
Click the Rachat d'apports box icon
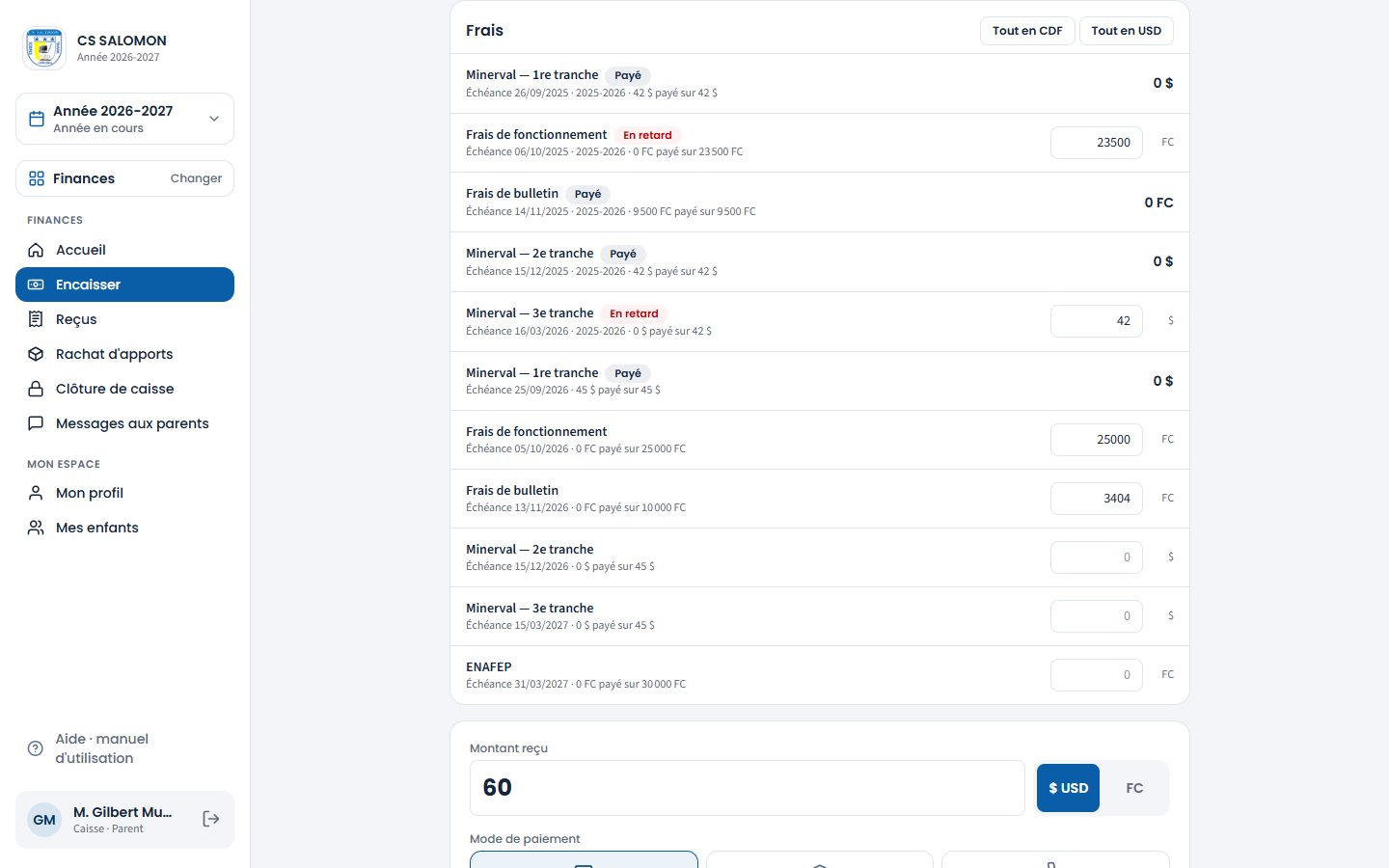[36, 354]
